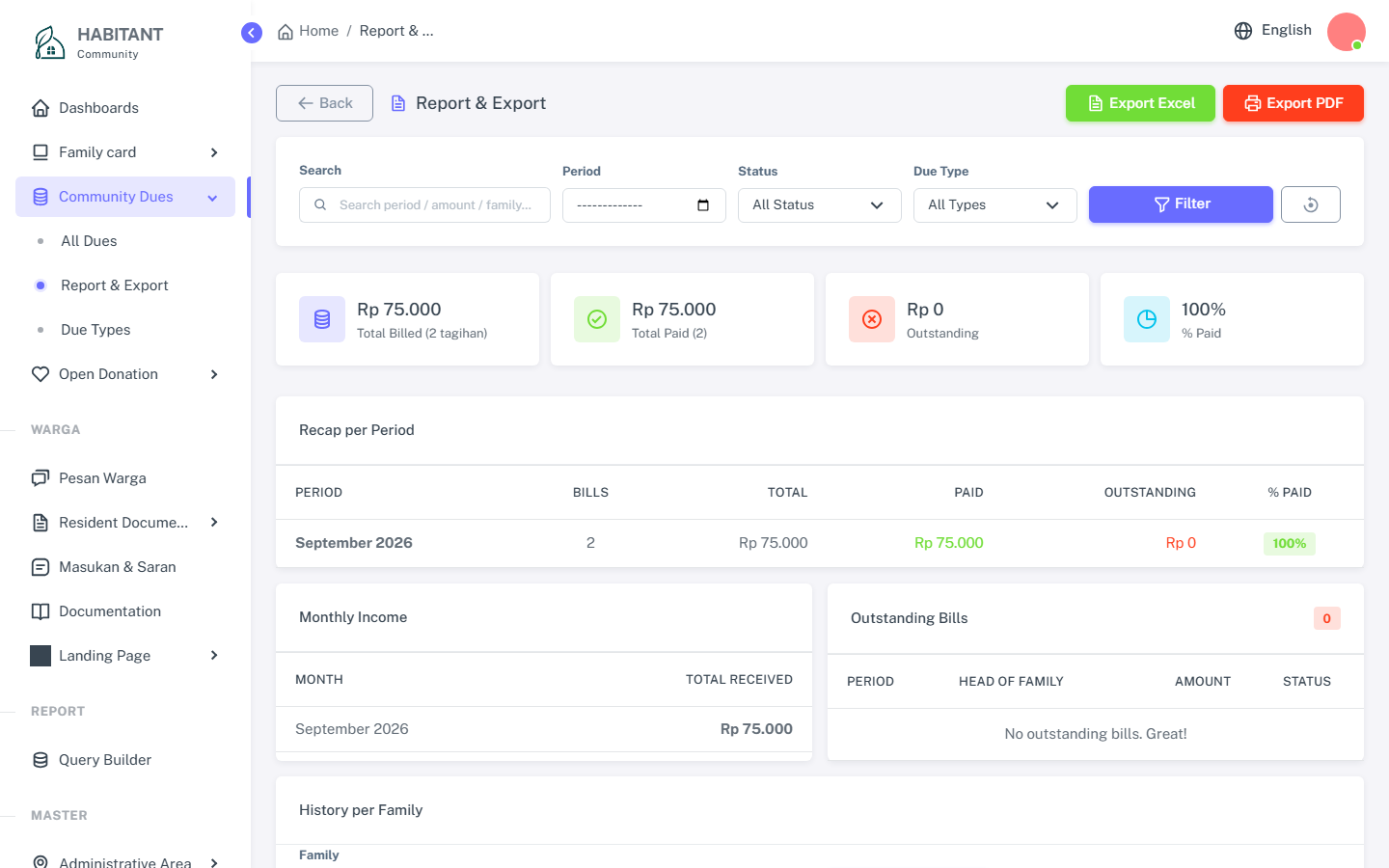The height and width of the screenshot is (868, 1389).
Task: Open the All Types due type dropdown
Action: 995,205
